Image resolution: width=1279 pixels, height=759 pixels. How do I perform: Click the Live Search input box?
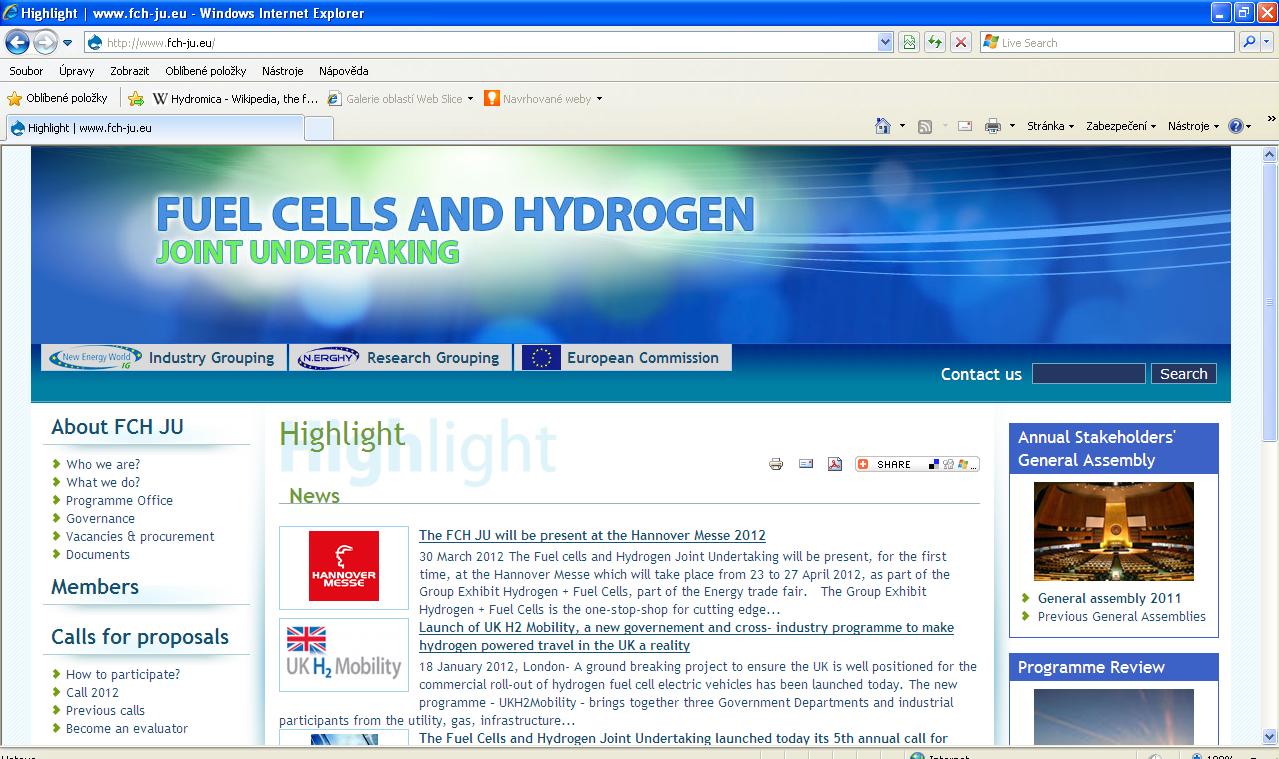coord(1107,43)
